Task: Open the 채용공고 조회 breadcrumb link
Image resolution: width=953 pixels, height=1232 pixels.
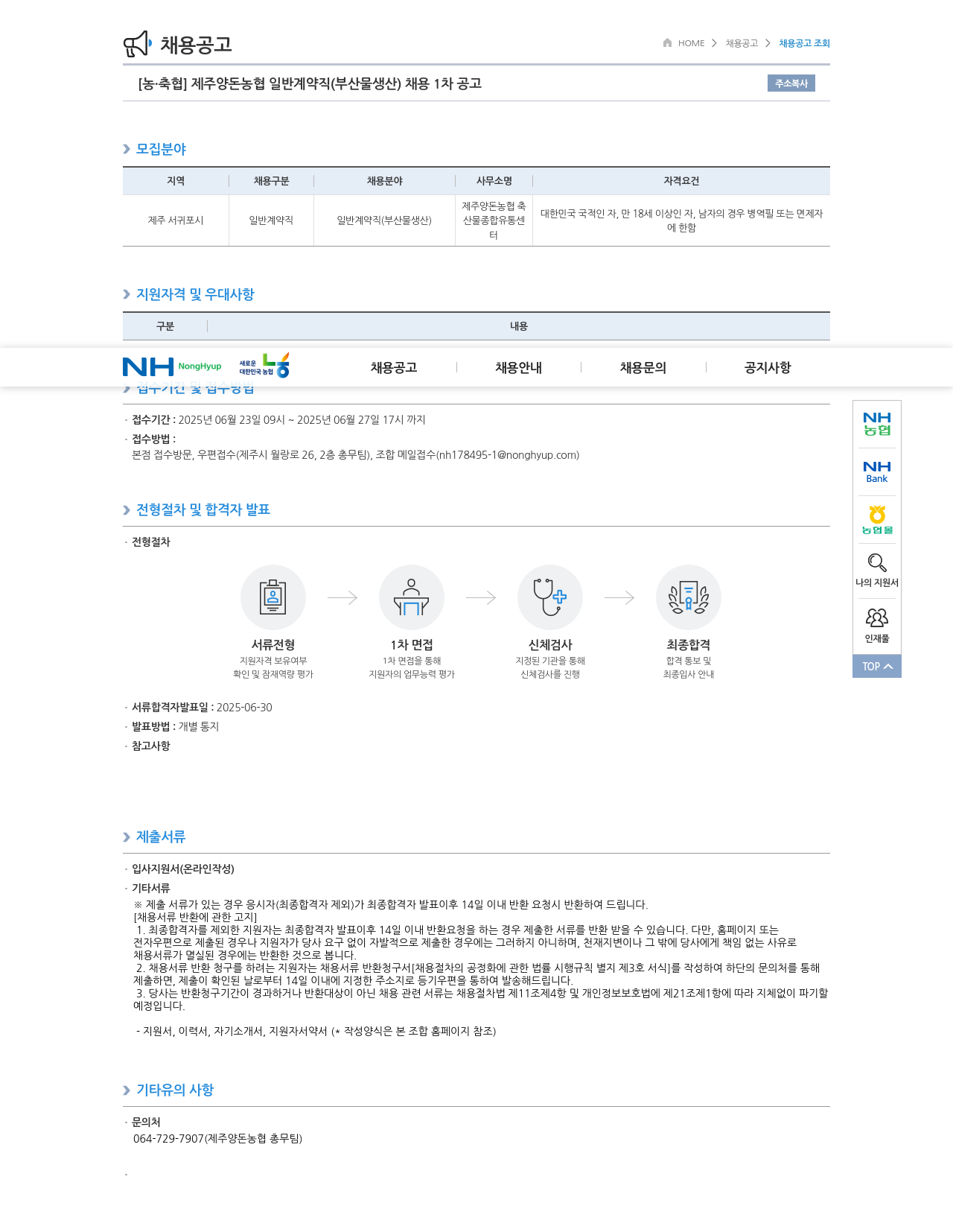Action: (x=804, y=43)
